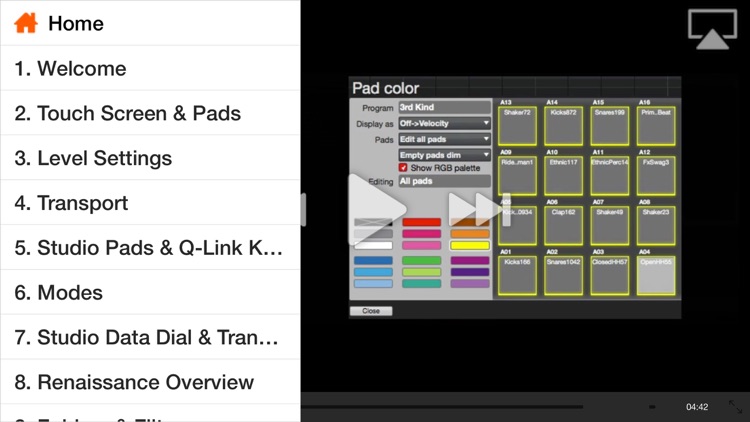Open the Empty pads dim dropdown
Viewport: 750px width, 422px height.
[444, 155]
